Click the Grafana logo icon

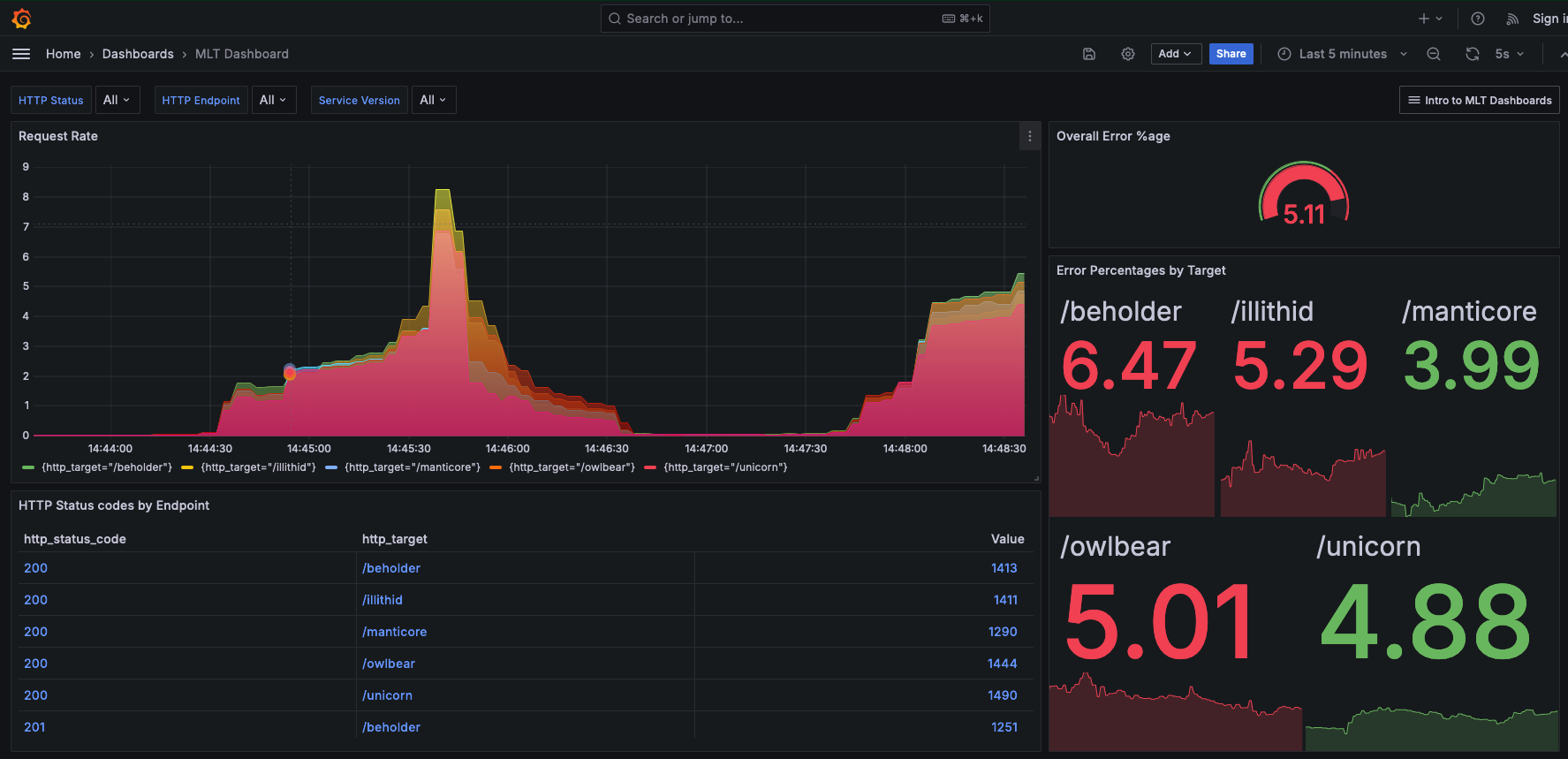(x=22, y=19)
